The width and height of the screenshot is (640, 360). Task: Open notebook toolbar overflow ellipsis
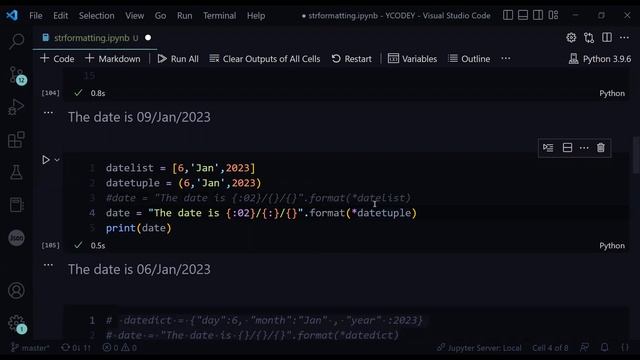pos(506,59)
